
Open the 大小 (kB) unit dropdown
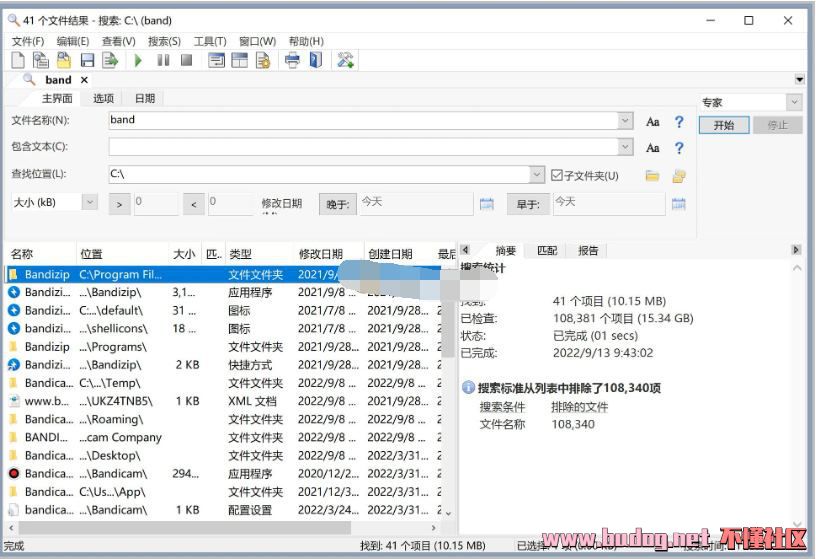click(90, 202)
